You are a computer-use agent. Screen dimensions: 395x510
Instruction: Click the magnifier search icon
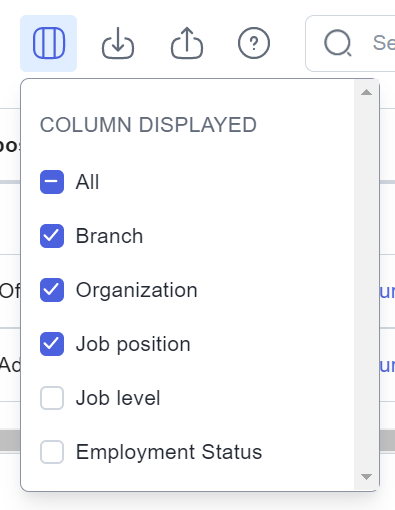pos(338,43)
